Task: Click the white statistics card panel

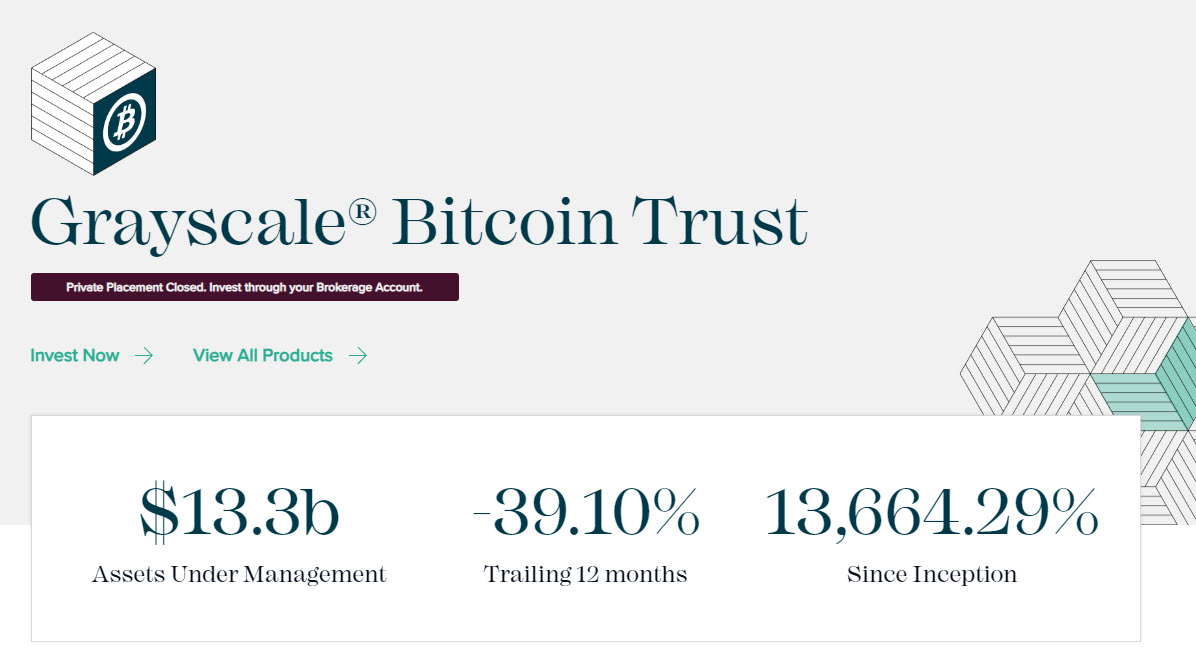Action: pyautogui.click(x=585, y=620)
